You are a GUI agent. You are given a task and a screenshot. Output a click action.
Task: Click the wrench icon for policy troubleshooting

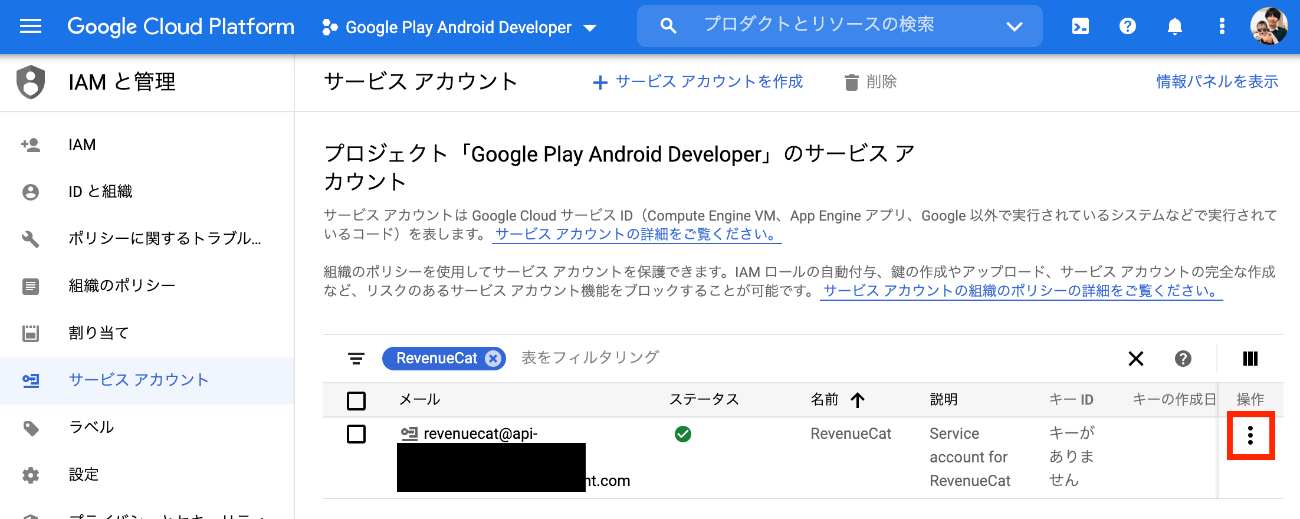click(x=31, y=239)
